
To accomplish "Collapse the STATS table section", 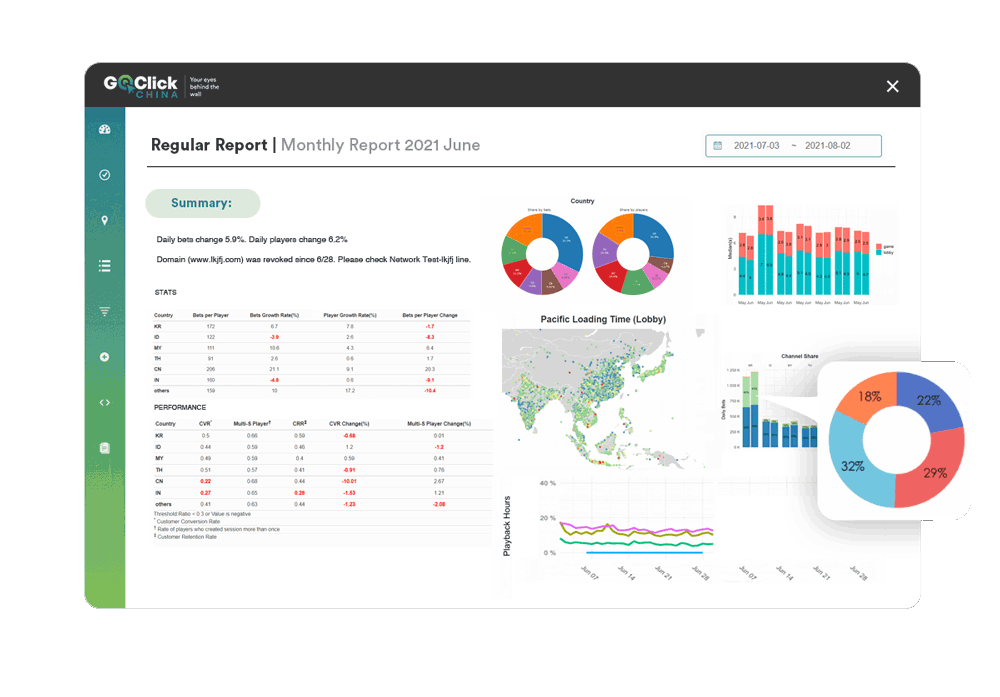I will [x=165, y=292].
